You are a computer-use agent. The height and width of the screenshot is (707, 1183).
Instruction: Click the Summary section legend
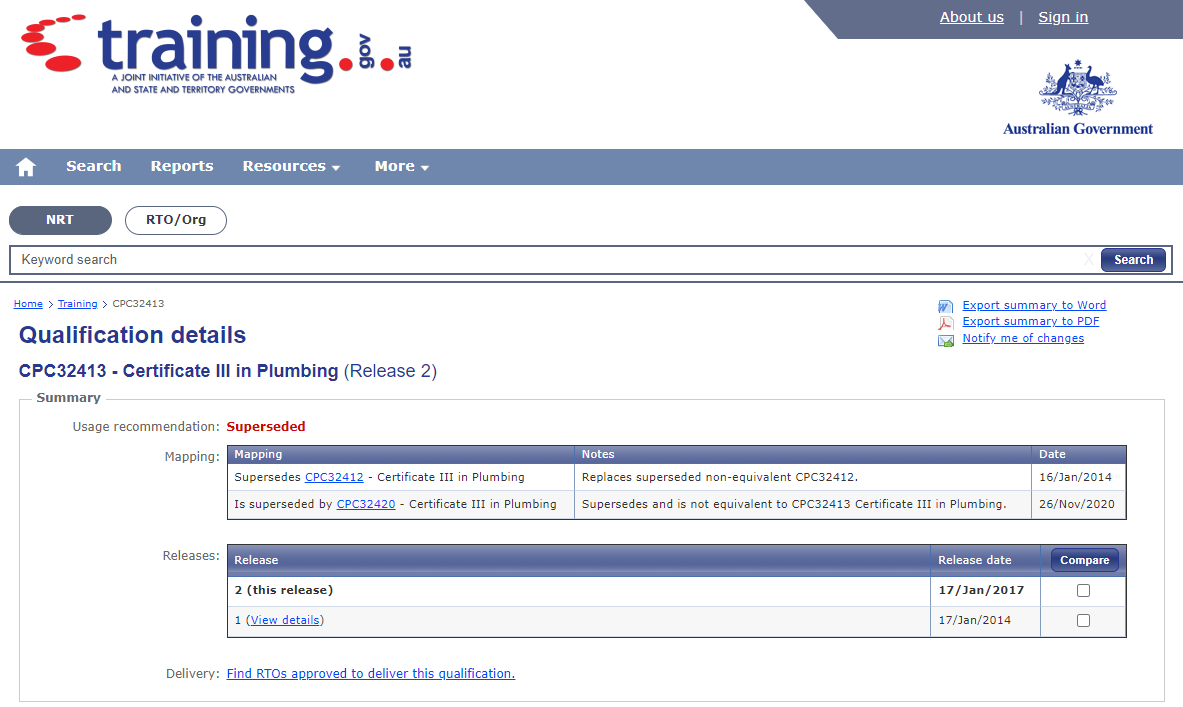68,398
